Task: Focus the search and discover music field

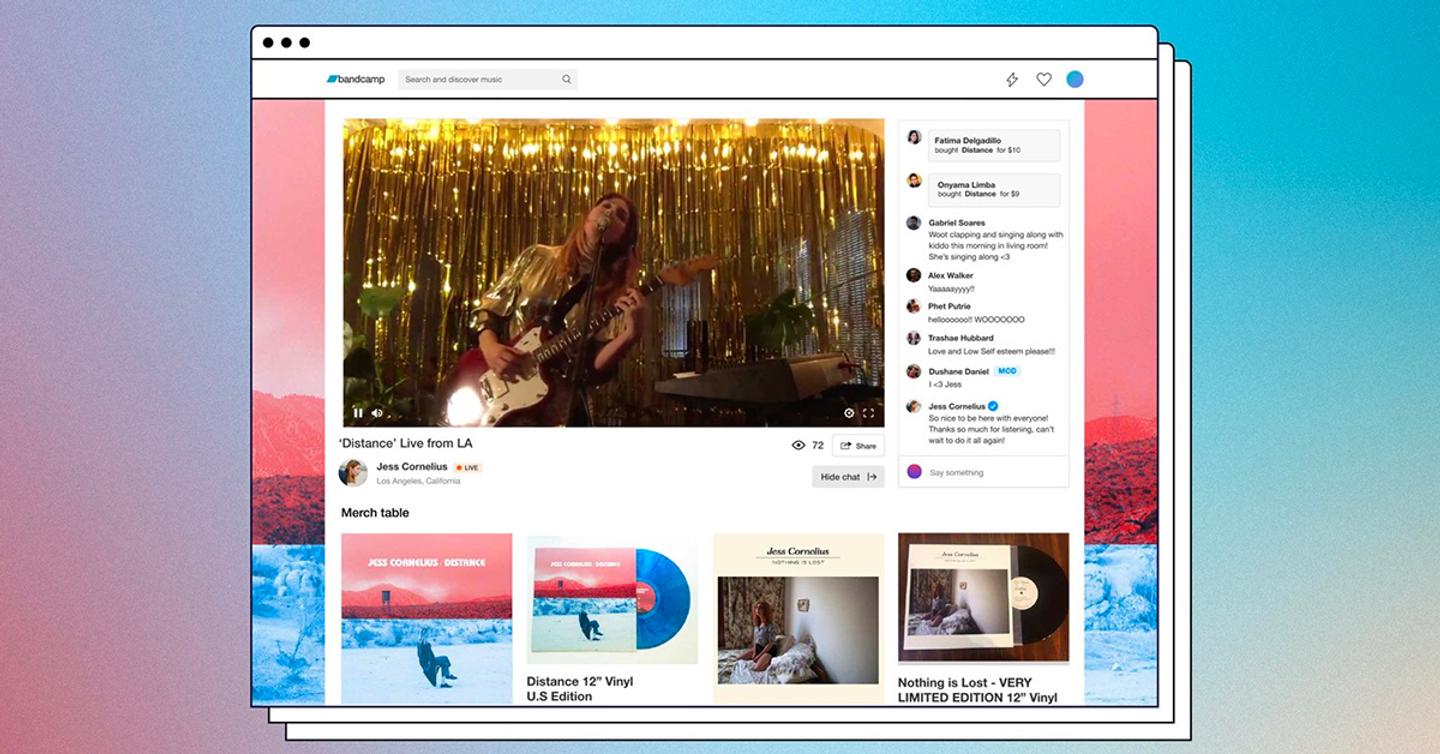Action: pyautogui.click(x=487, y=79)
